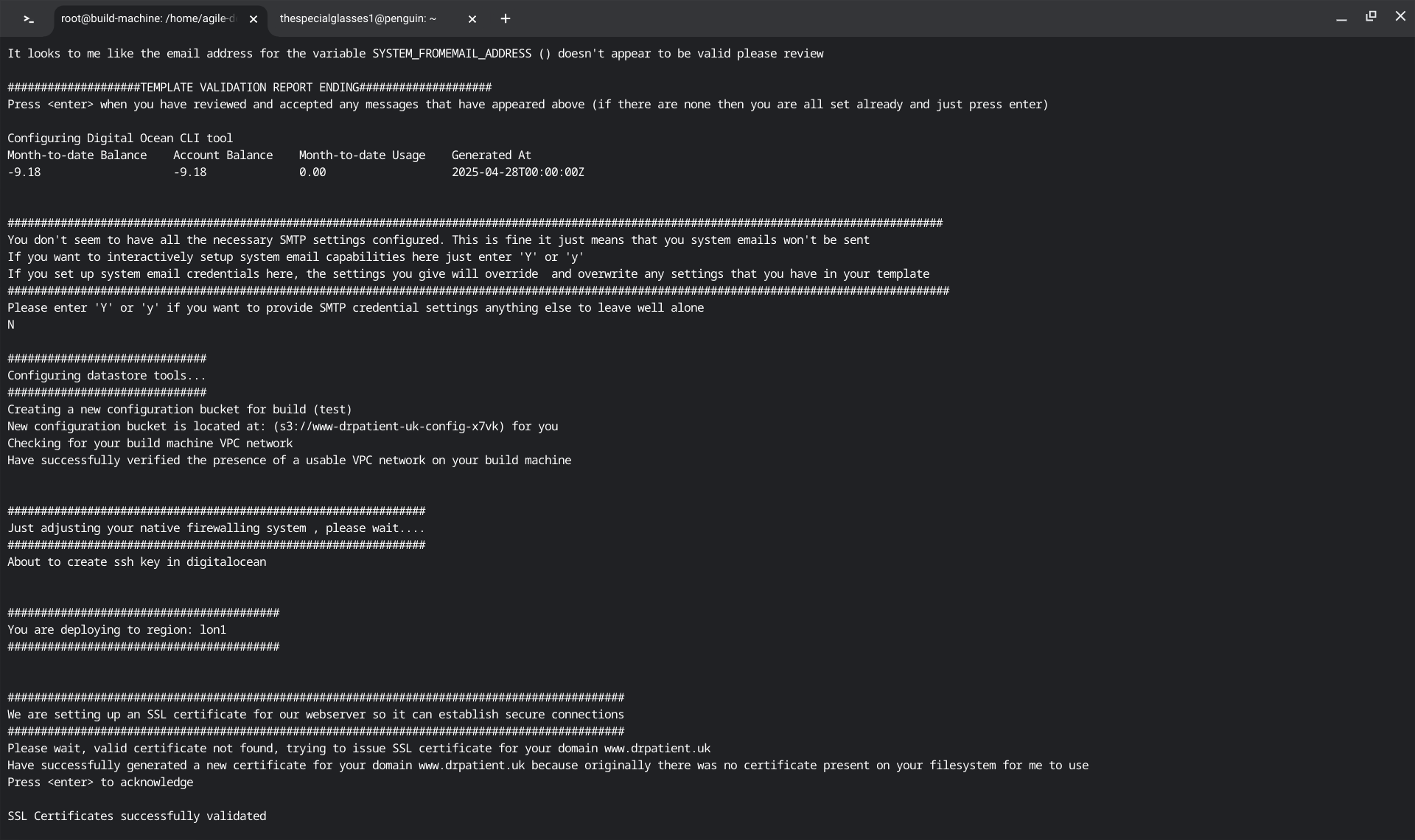Click the SYSTEM_FROMEMAIL_ADDRESS variable name
Screen dimensions: 1415x840
[x=451, y=54]
